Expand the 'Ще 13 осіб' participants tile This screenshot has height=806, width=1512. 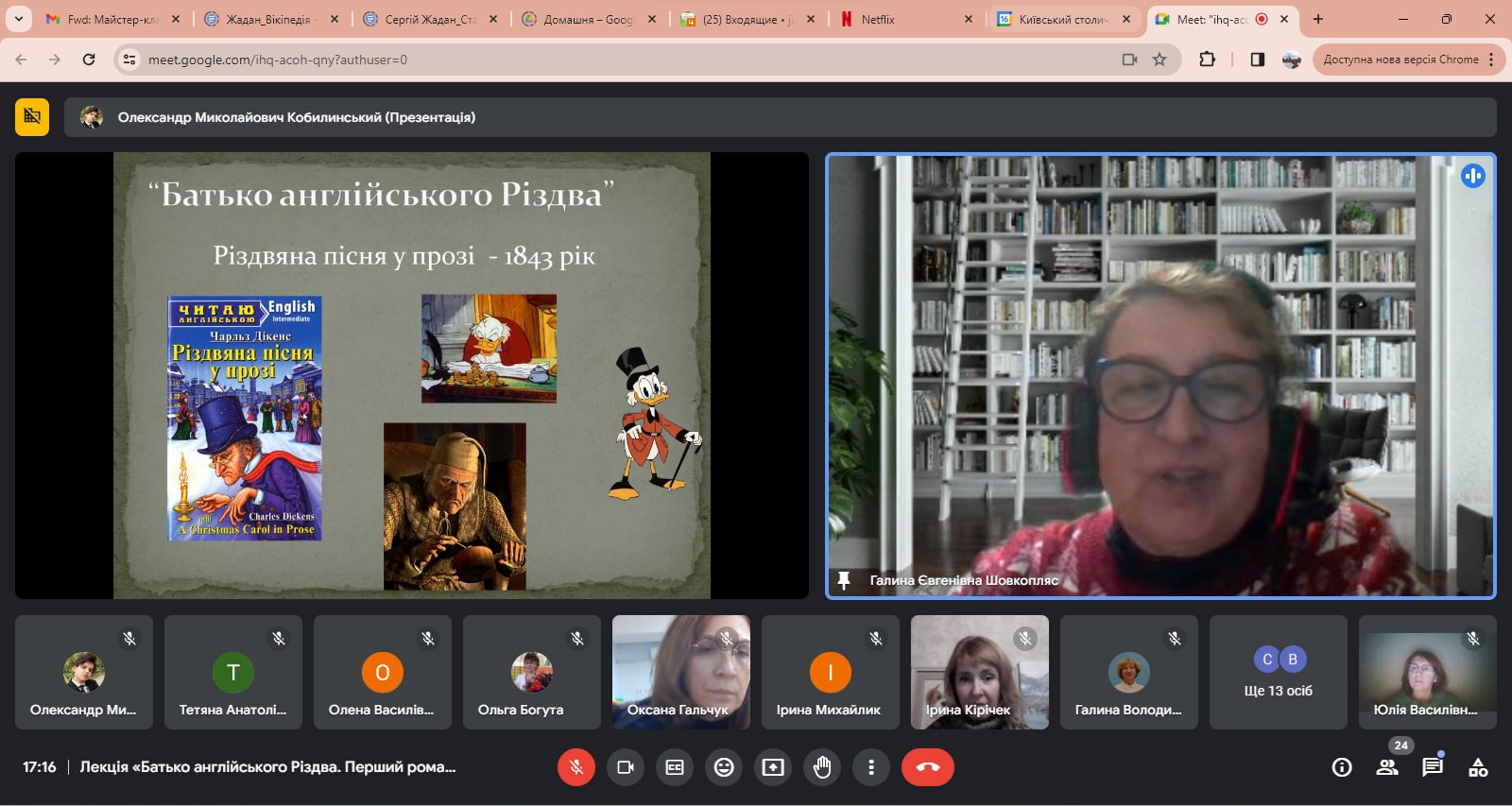(x=1278, y=673)
